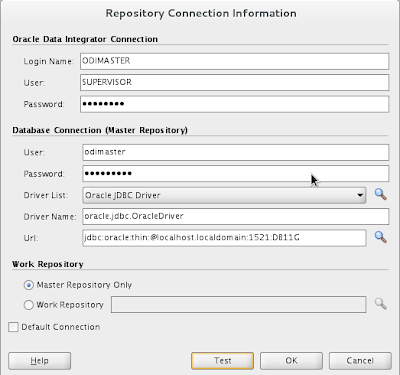The image size is (400, 375).
Task: Enable the Default Connection checkbox
Action: pos(13,327)
